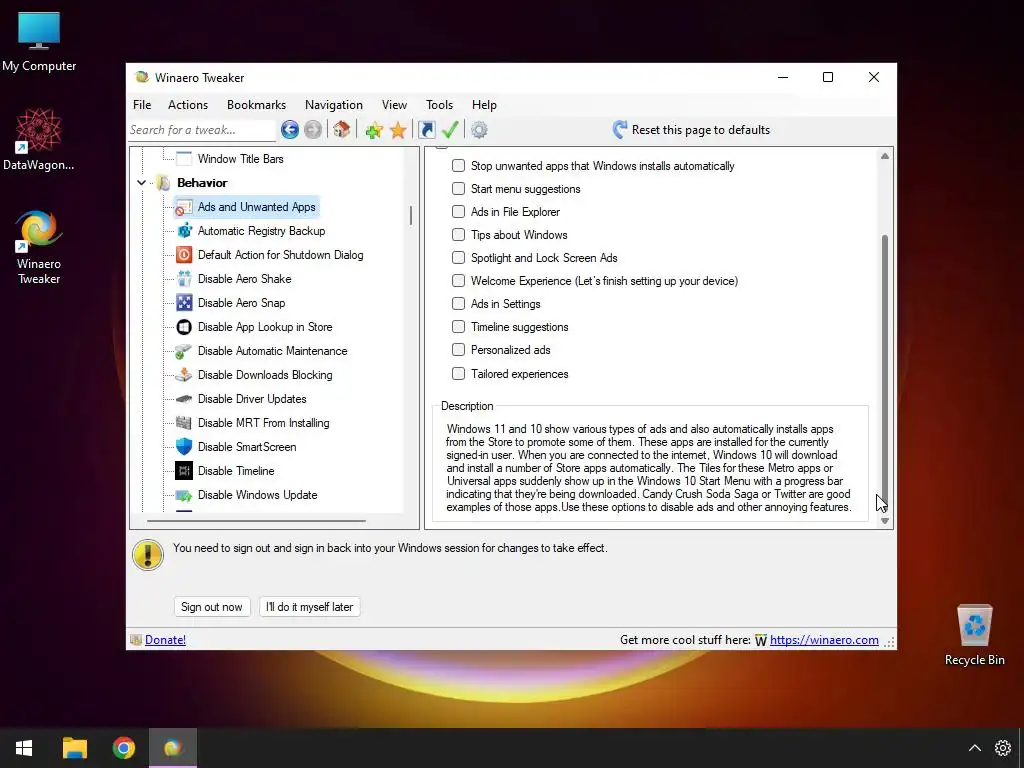Click I'll do it myself later

tap(310, 607)
